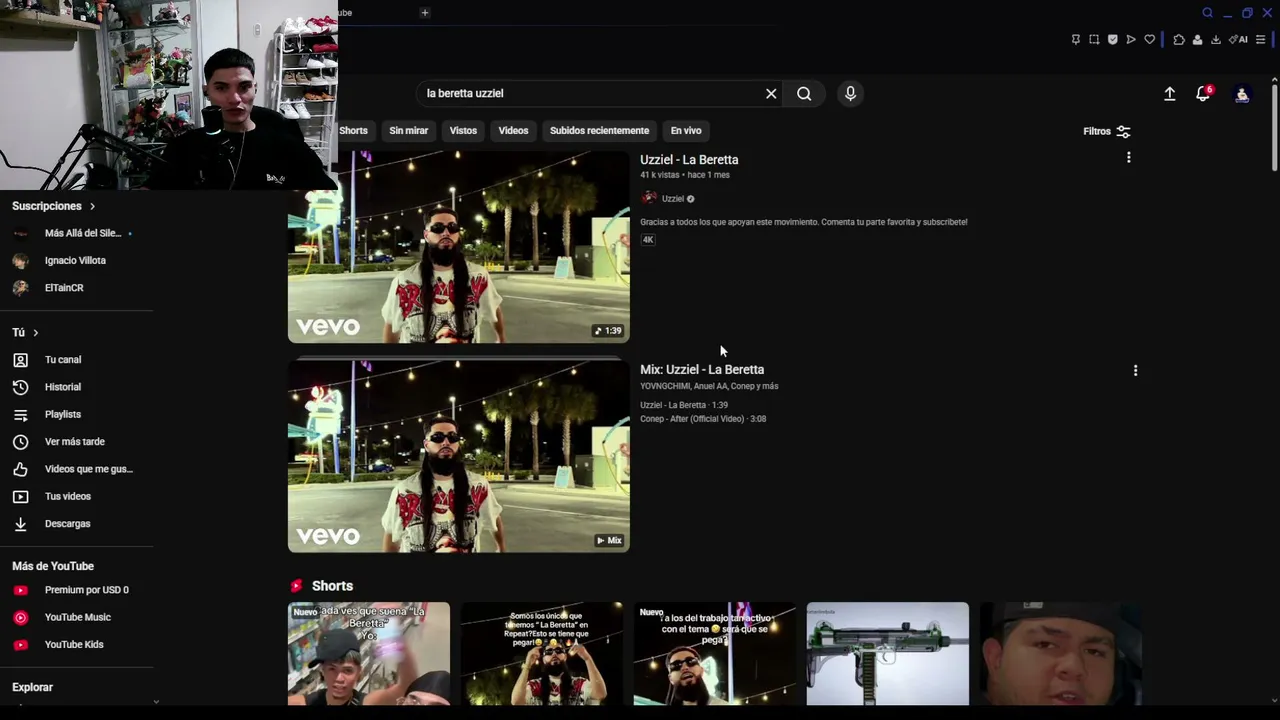Open the Filtros filter options
This screenshot has width=1280, height=720.
point(1107,131)
